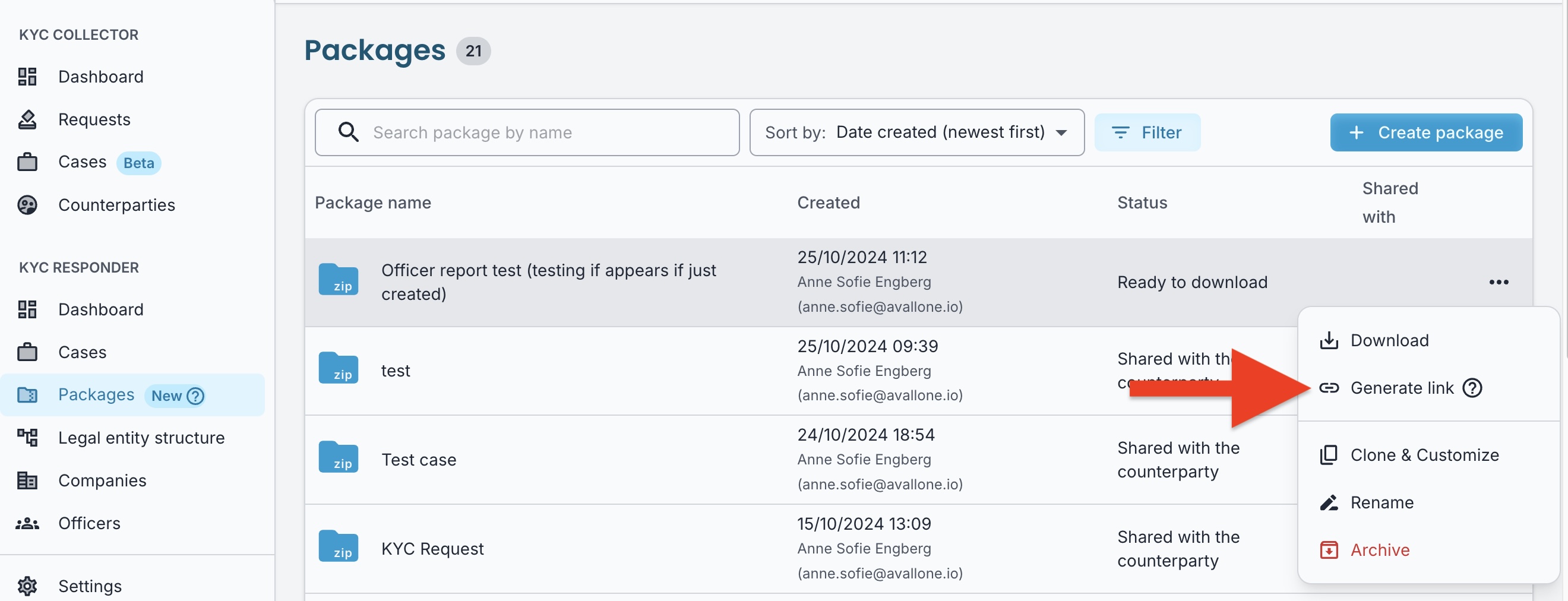Screen dimensions: 1568x601
Task: Open Counterparties page link
Action: [x=116, y=205]
